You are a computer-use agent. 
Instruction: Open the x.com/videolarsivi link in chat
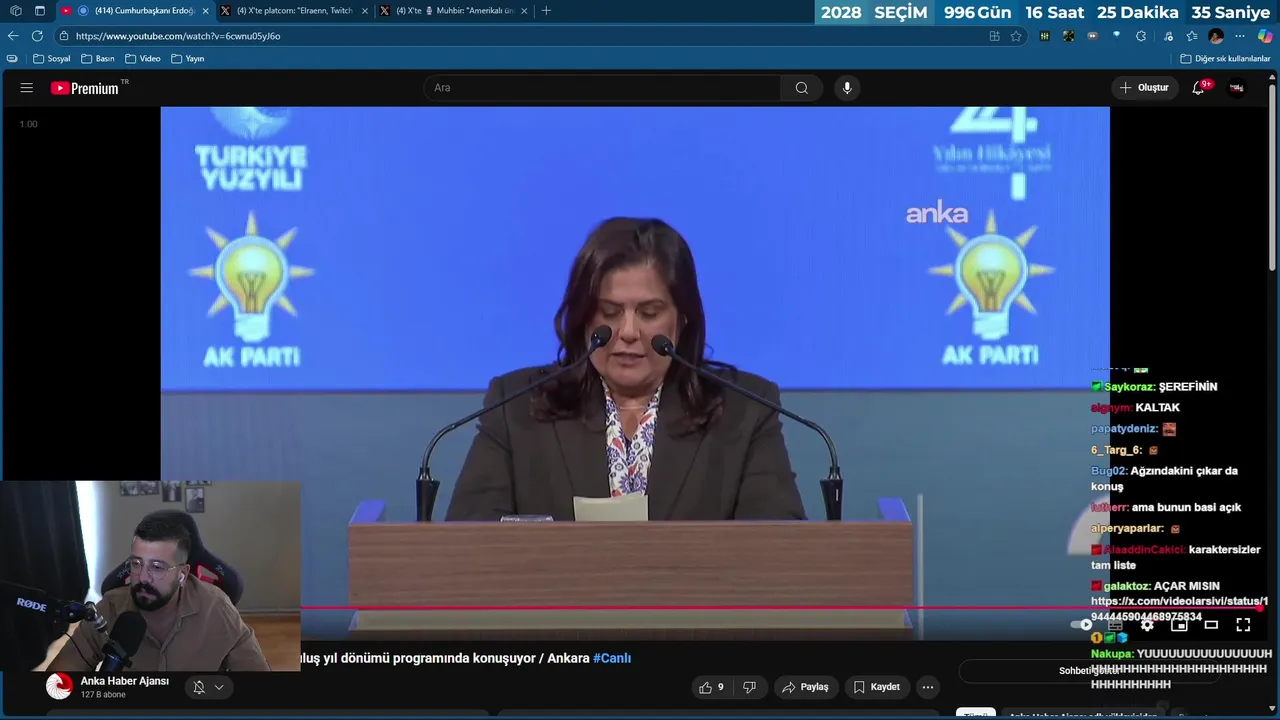click(1179, 609)
